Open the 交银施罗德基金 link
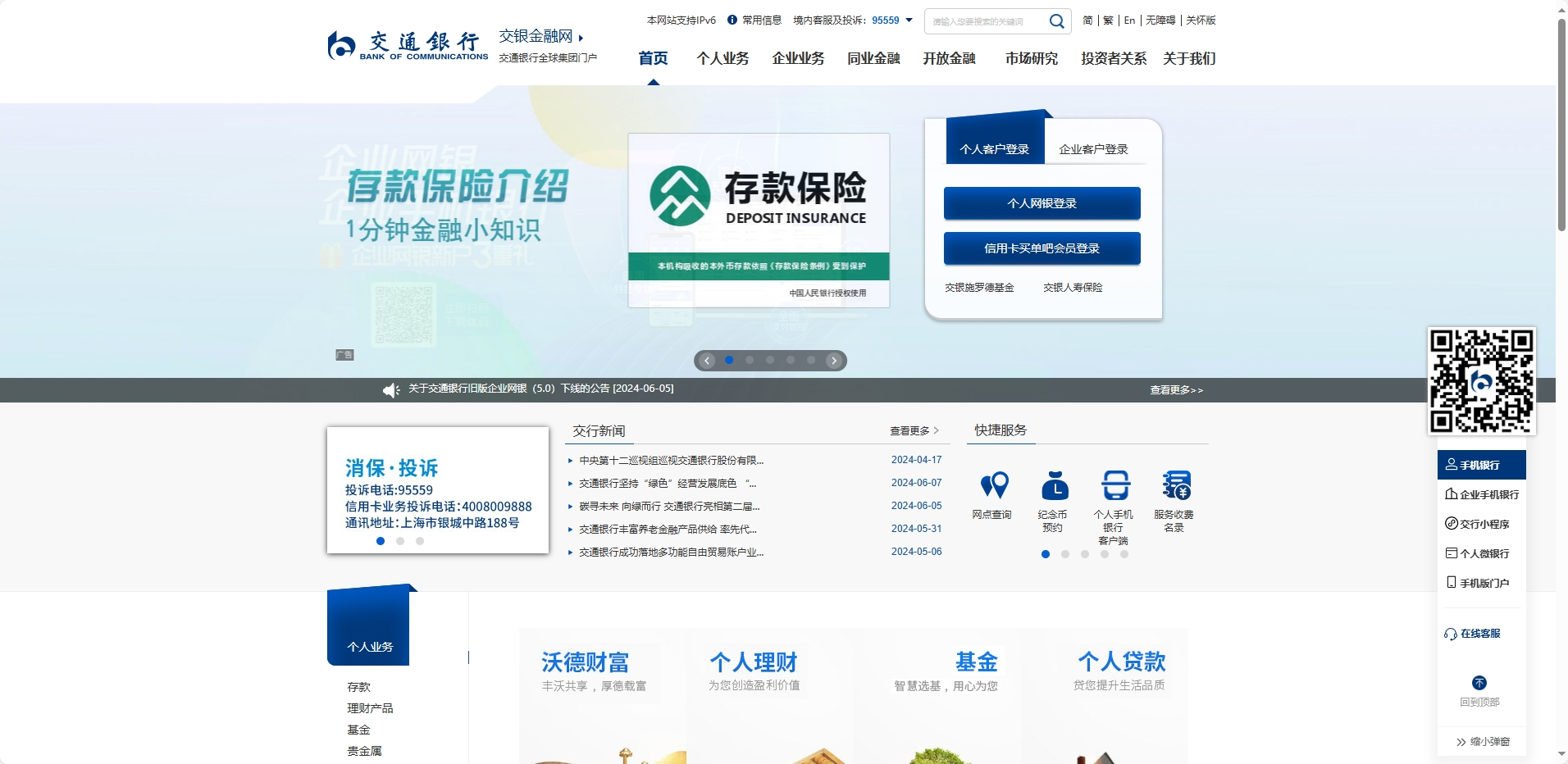 click(x=979, y=287)
